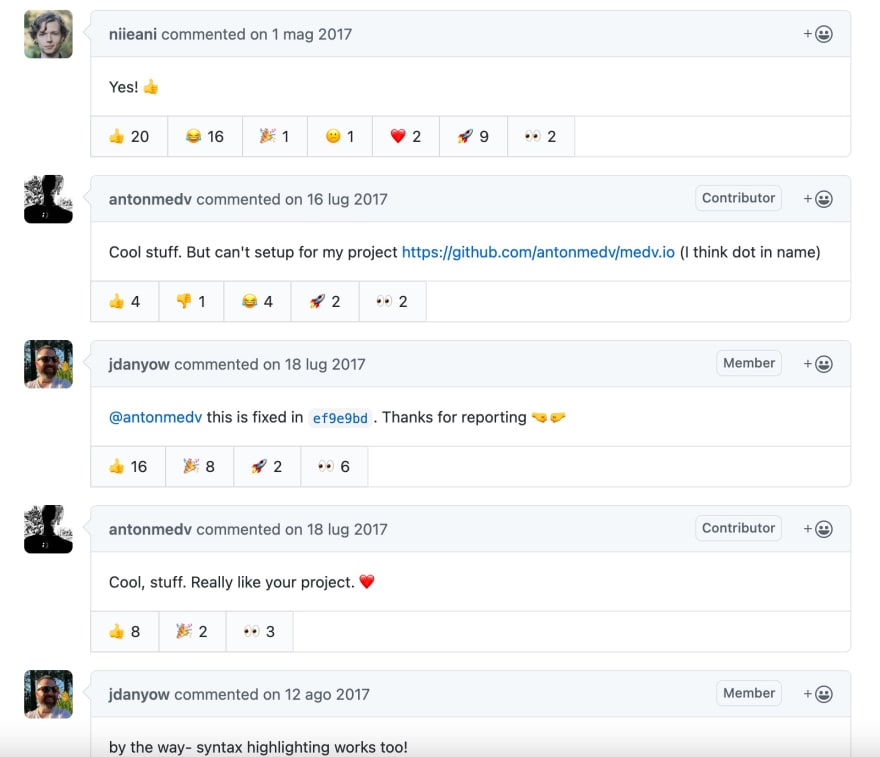
Task: Open niieani's profile avatar
Action: [x=48, y=34]
